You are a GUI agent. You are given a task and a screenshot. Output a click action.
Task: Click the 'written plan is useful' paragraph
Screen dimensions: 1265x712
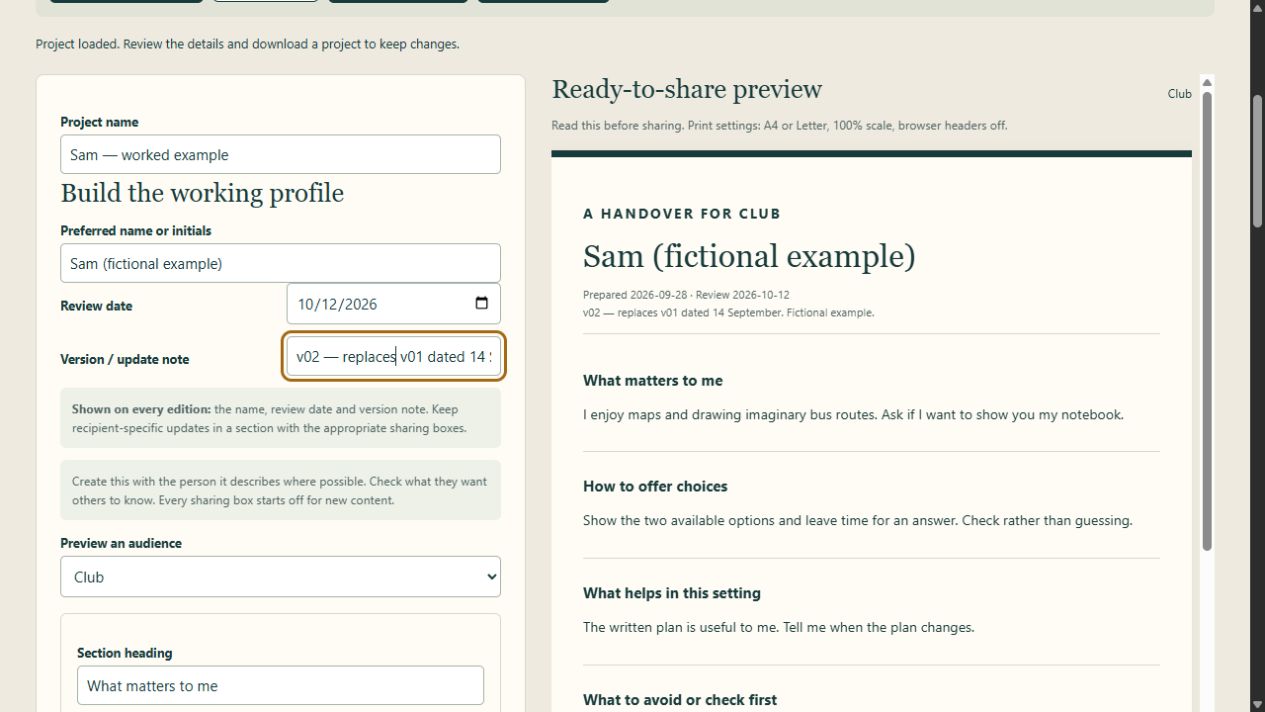point(779,628)
